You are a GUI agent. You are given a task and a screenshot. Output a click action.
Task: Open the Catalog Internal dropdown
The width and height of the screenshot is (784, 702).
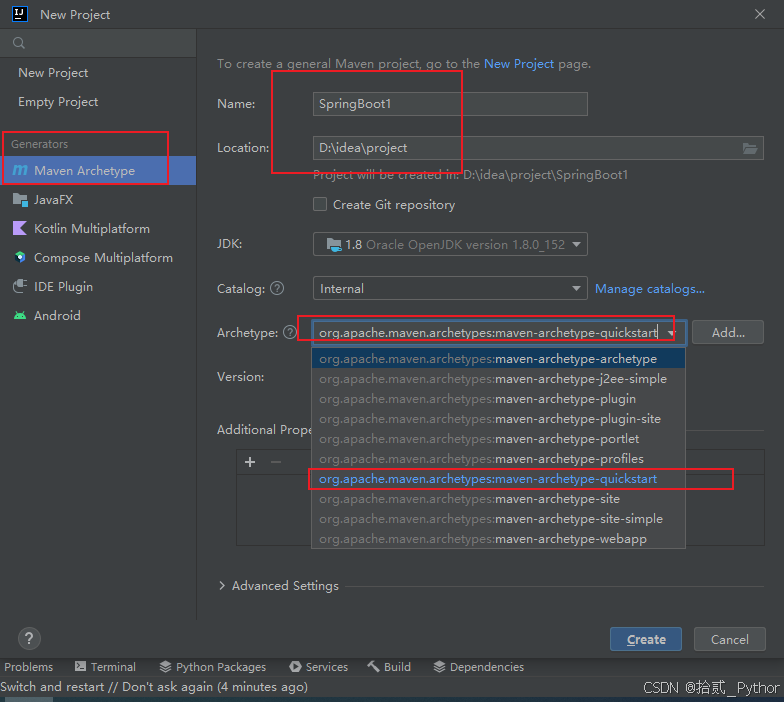(450, 288)
